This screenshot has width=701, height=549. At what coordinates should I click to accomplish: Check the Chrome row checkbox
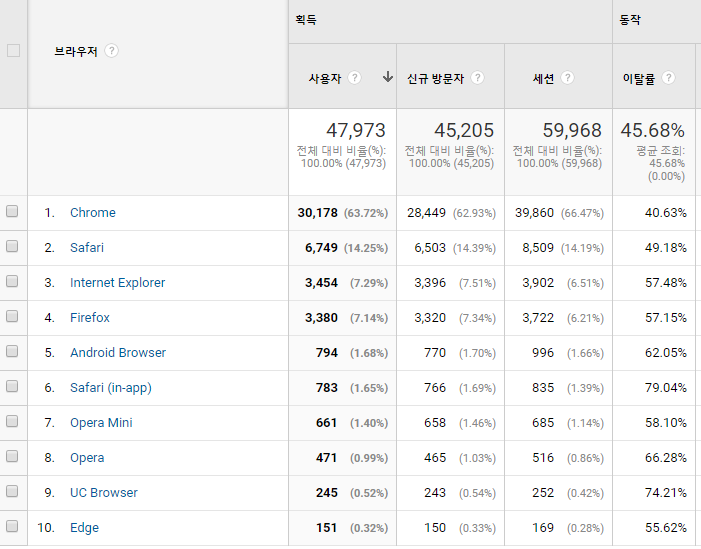[12, 211]
